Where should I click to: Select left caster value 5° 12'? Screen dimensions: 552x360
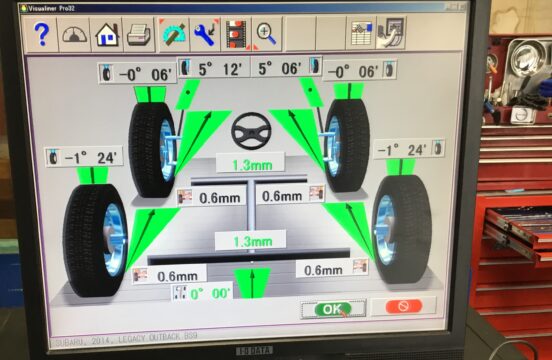coord(215,68)
